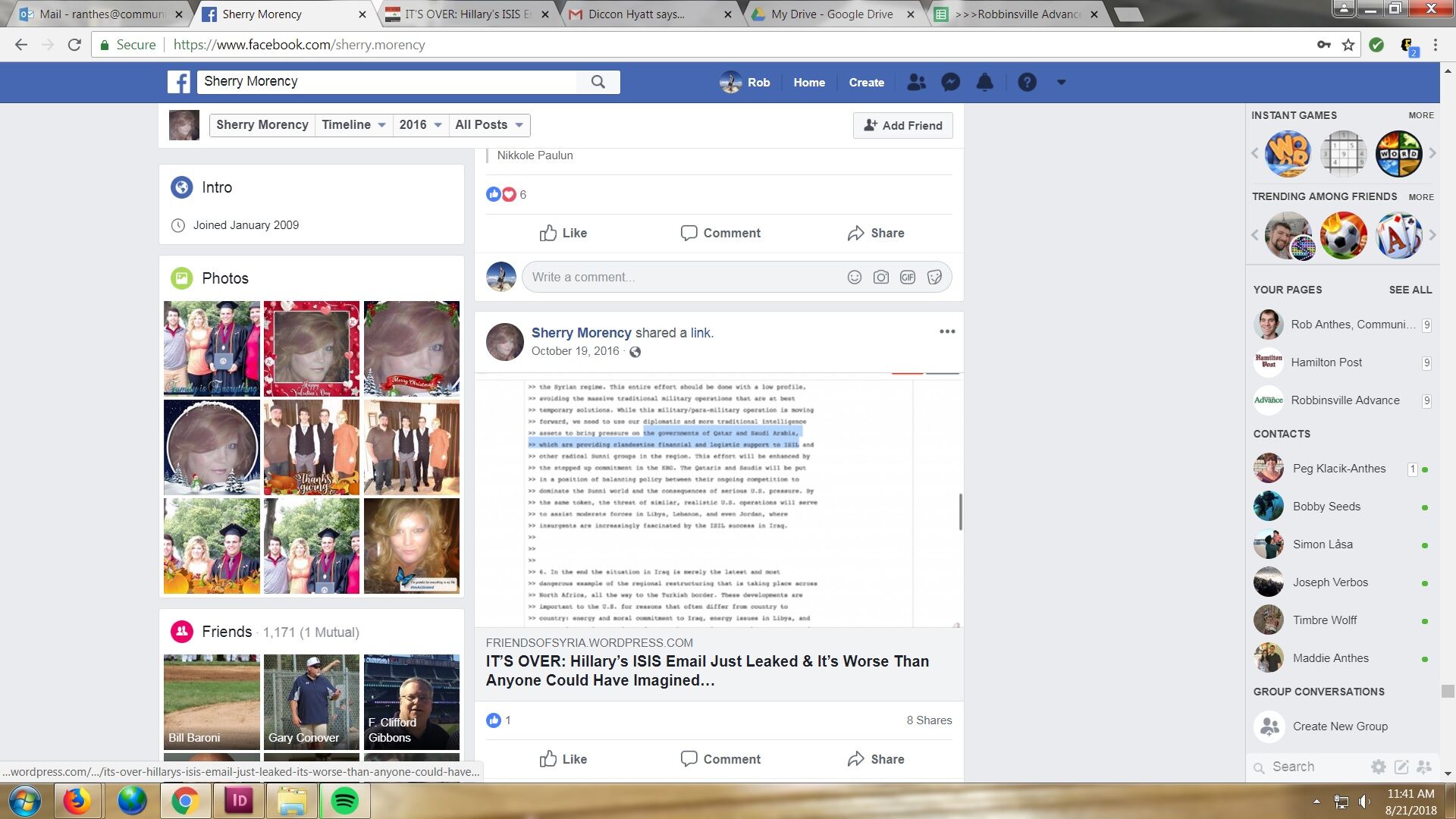The height and width of the screenshot is (819, 1456).
Task: Open Facebook Messenger icon in top bar
Action: pyautogui.click(x=950, y=82)
